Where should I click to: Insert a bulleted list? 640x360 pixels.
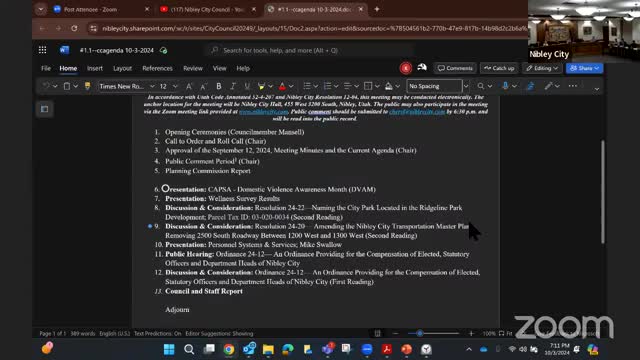tap(307, 86)
